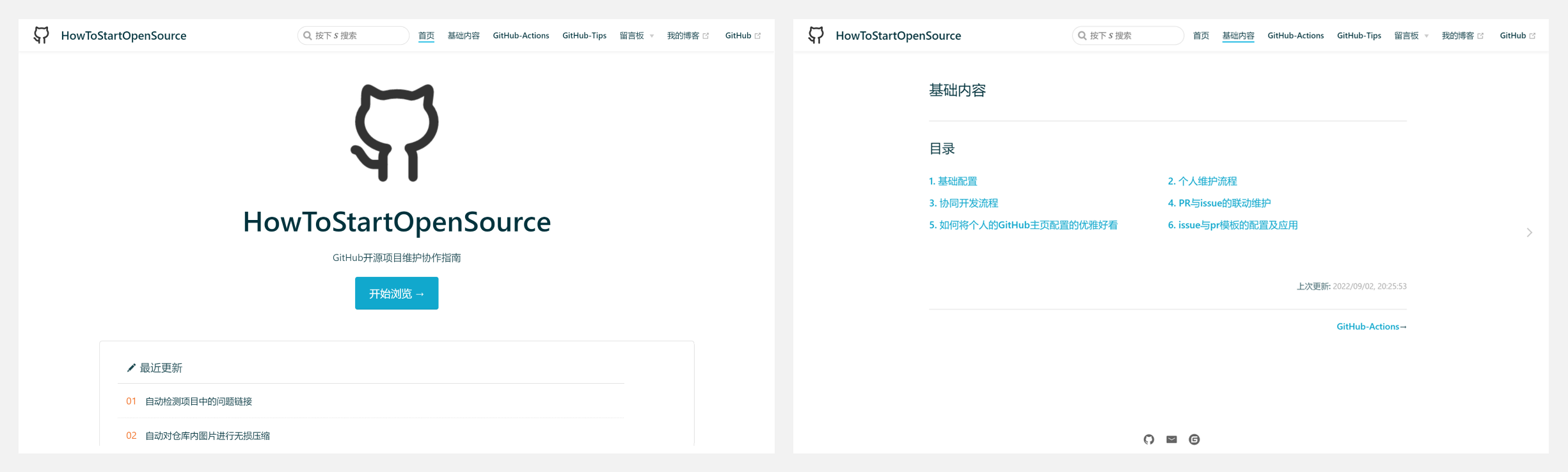1568x472 pixels.
Task: Open GitHub-Actions in right page nav
Action: point(1295,36)
